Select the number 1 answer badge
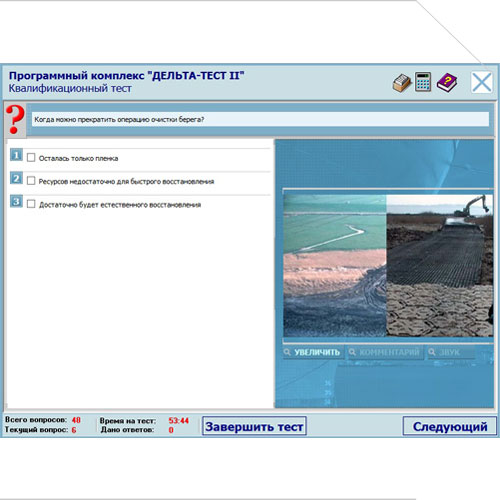The height and width of the screenshot is (500, 500). click(x=16, y=155)
